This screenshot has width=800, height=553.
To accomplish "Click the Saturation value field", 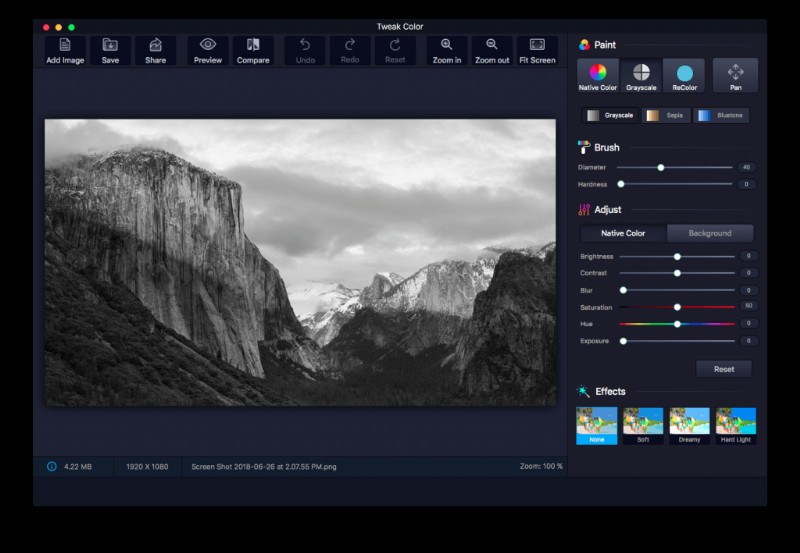I will [748, 306].
